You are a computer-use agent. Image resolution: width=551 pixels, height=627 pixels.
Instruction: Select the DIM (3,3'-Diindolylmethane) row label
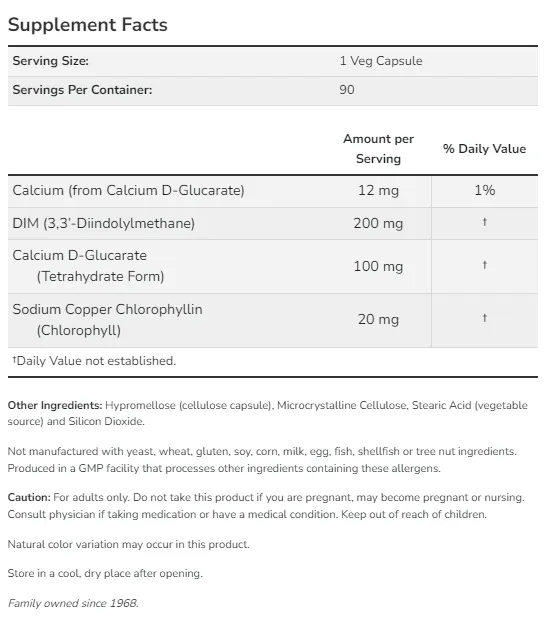pyautogui.click(x=104, y=223)
